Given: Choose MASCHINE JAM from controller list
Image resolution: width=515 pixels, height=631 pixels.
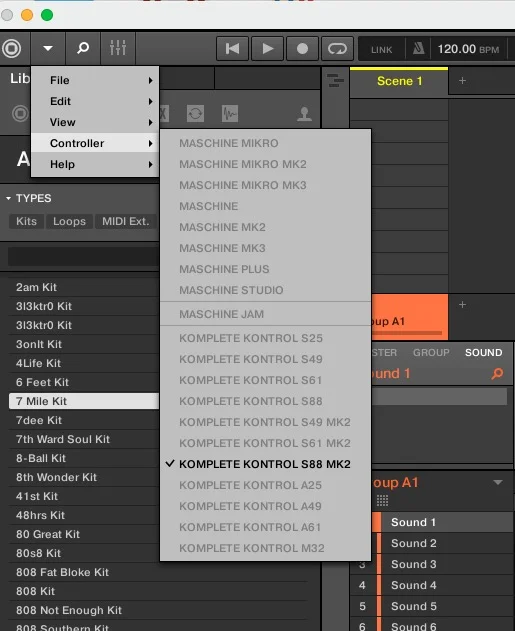Looking at the screenshot, I should click(x=266, y=314).
